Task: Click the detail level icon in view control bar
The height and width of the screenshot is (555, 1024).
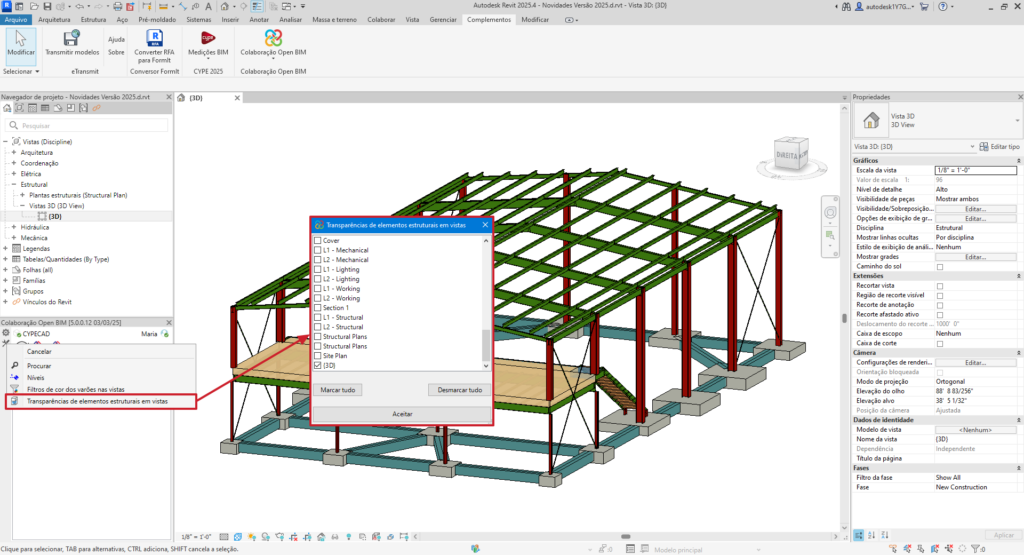Action: 224,537
